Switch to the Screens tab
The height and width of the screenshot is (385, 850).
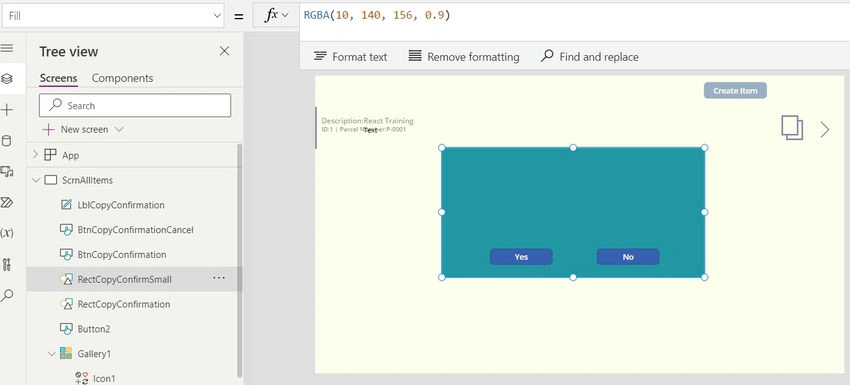point(59,78)
